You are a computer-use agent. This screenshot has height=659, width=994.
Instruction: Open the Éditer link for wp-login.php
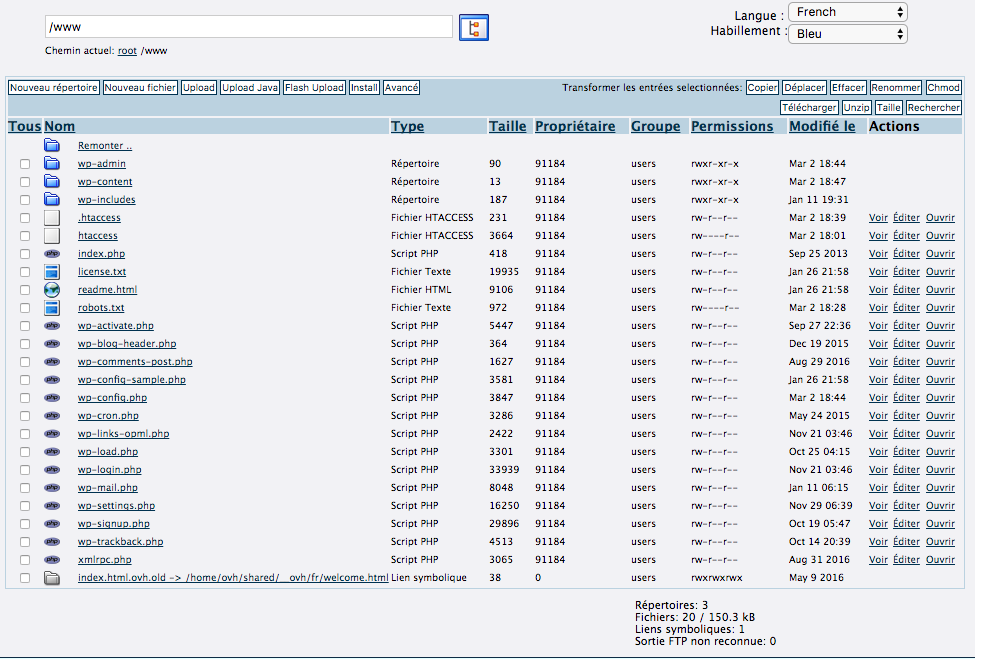point(906,470)
